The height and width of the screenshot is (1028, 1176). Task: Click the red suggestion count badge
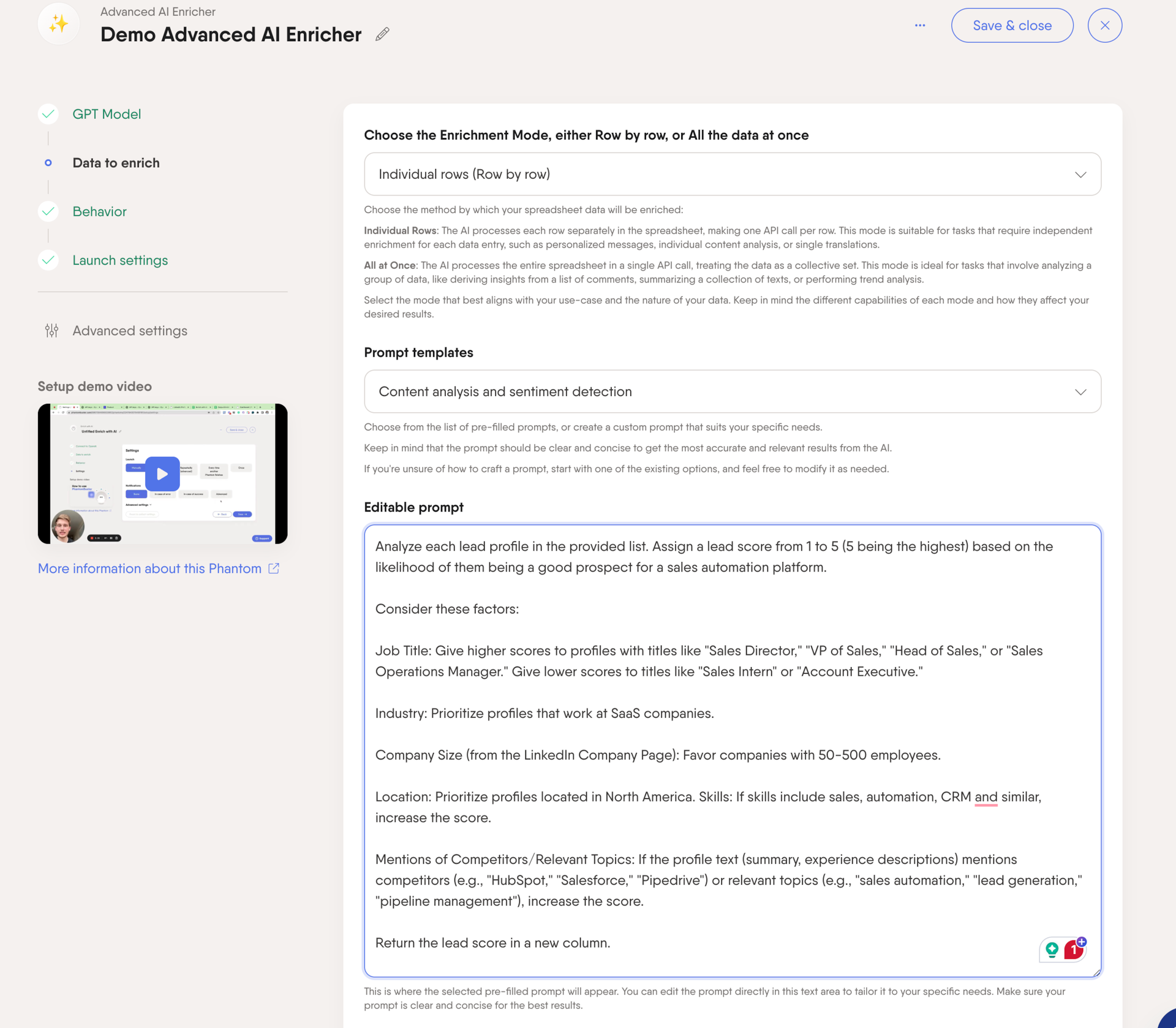[1074, 950]
